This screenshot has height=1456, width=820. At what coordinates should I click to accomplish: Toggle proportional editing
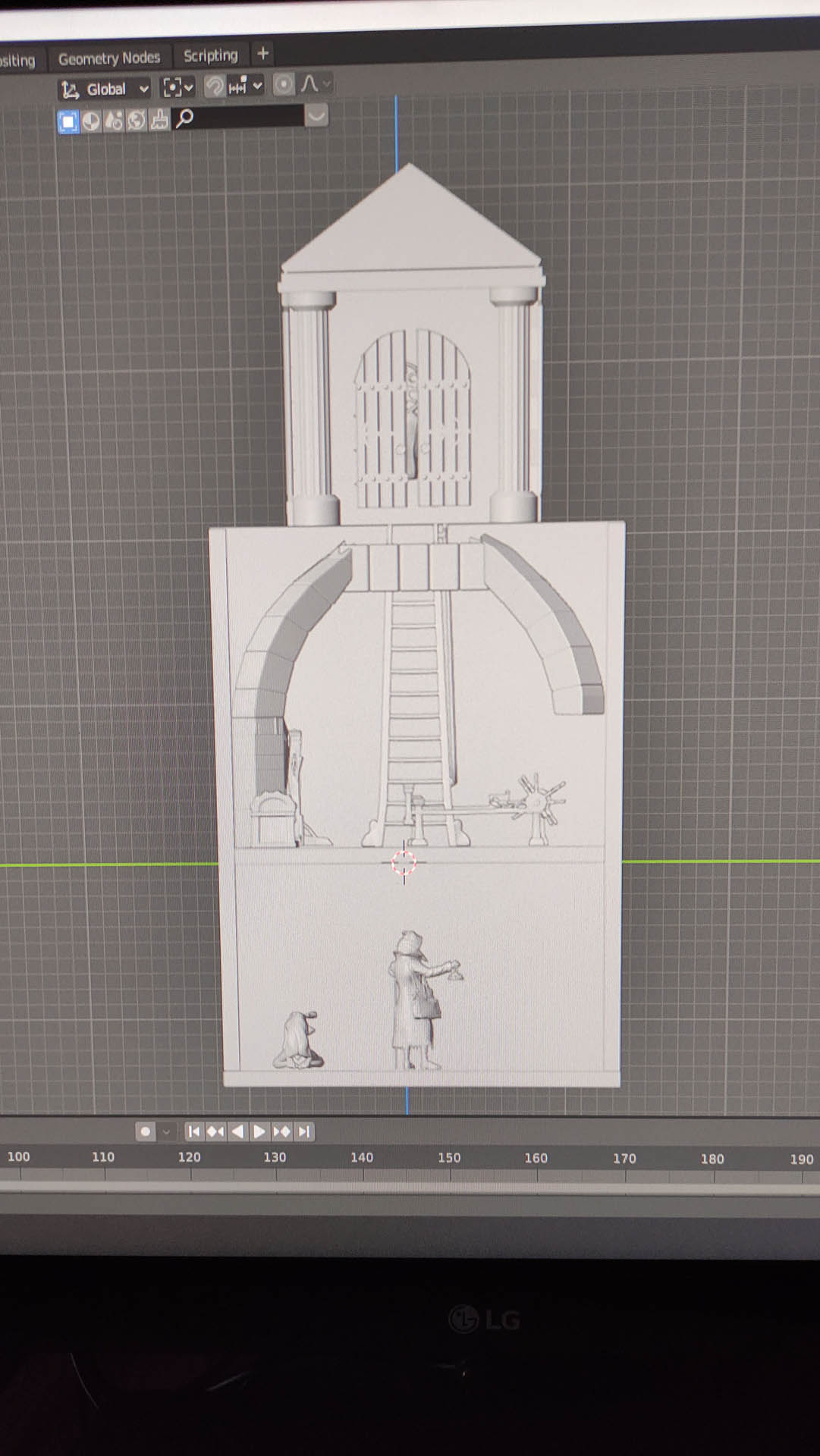284,84
